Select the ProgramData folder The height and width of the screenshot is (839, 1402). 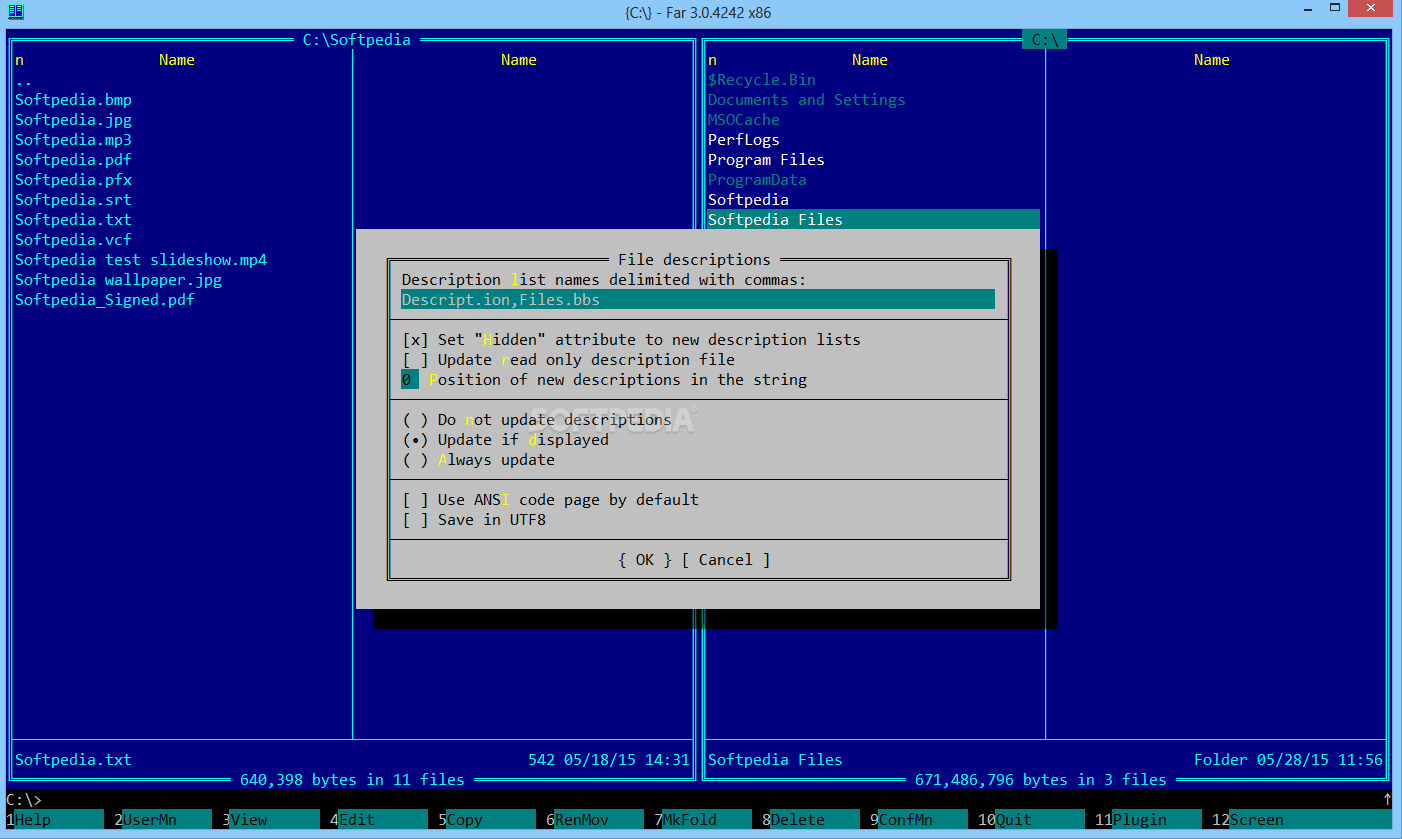tap(757, 180)
